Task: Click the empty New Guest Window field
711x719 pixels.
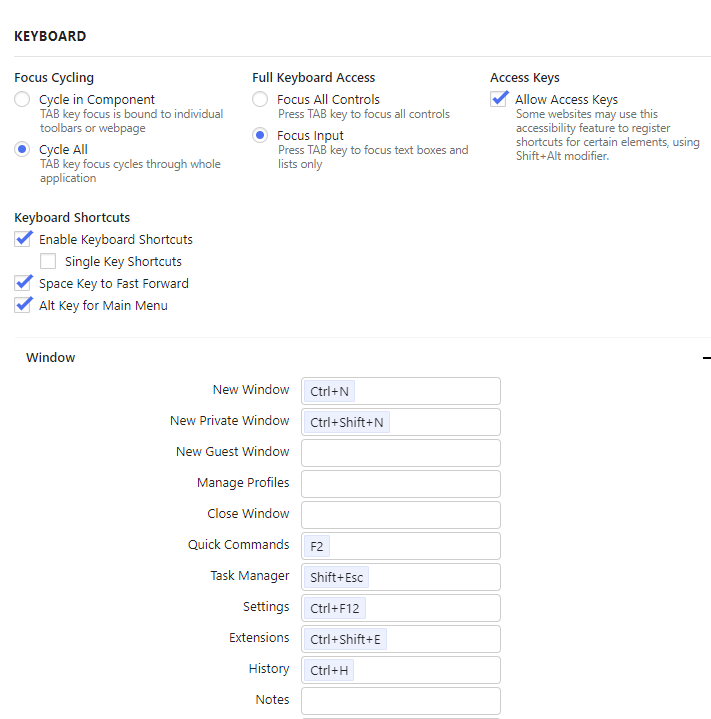Action: pyautogui.click(x=400, y=453)
